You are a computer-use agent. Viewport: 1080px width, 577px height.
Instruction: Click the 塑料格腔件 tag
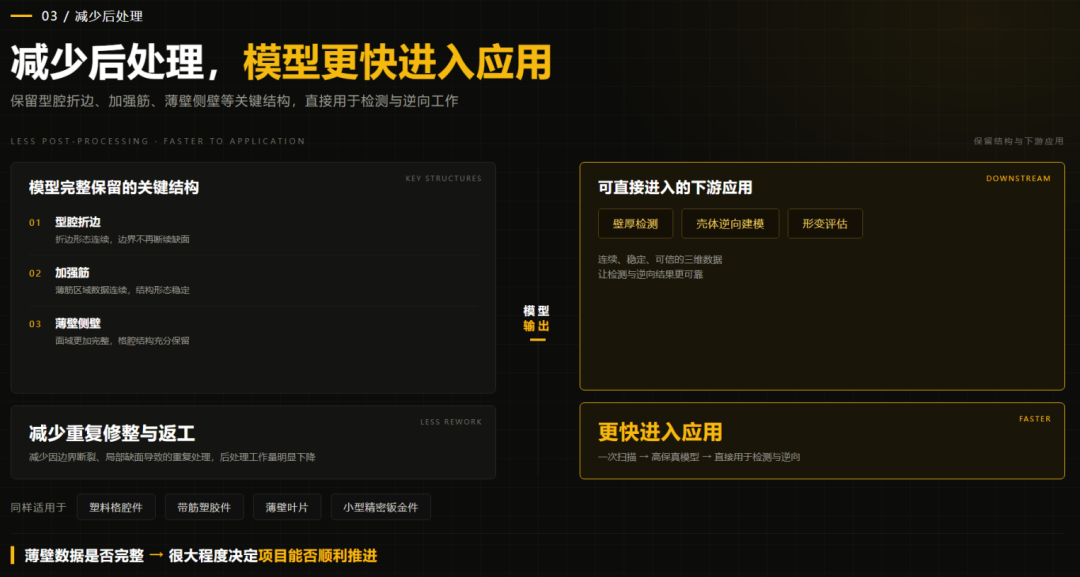[x=116, y=507]
